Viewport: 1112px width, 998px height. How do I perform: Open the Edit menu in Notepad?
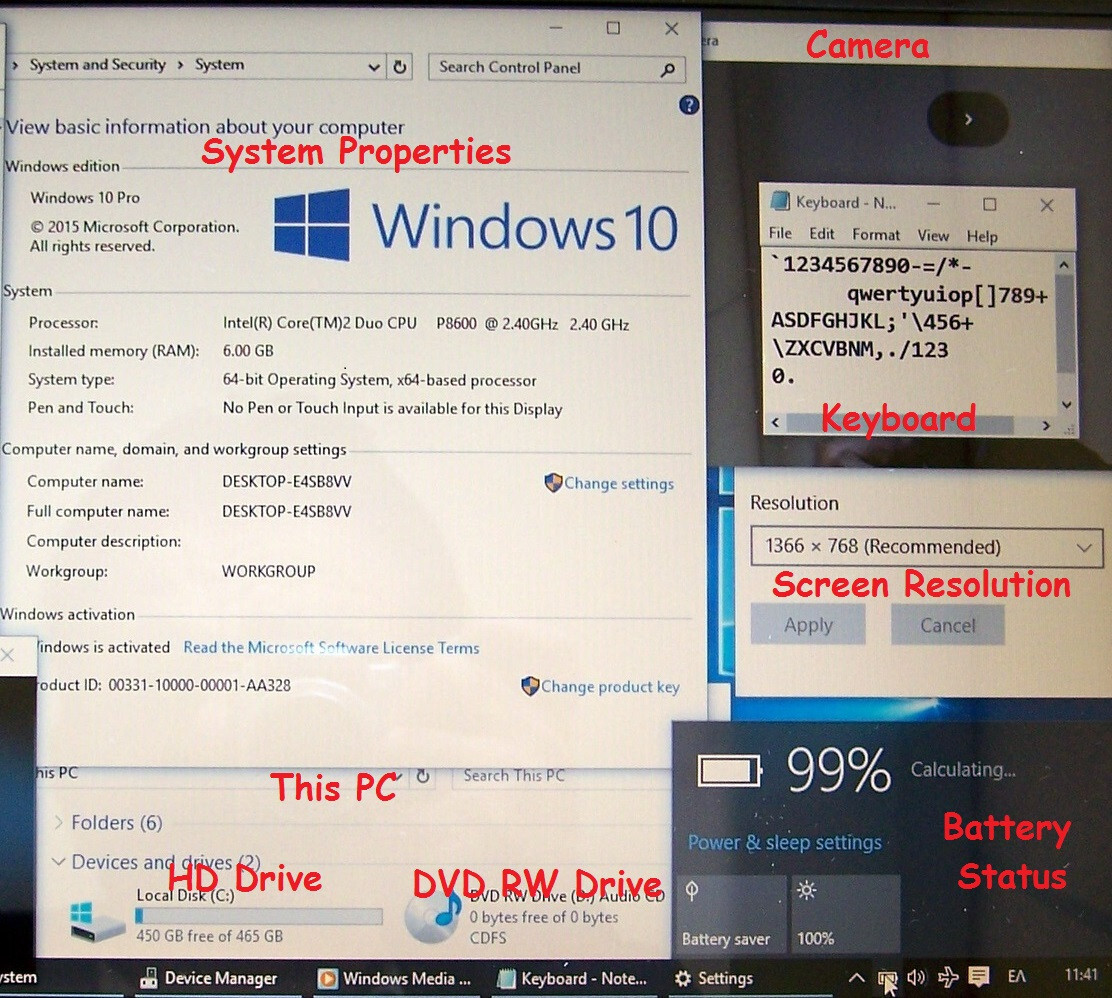[x=822, y=234]
